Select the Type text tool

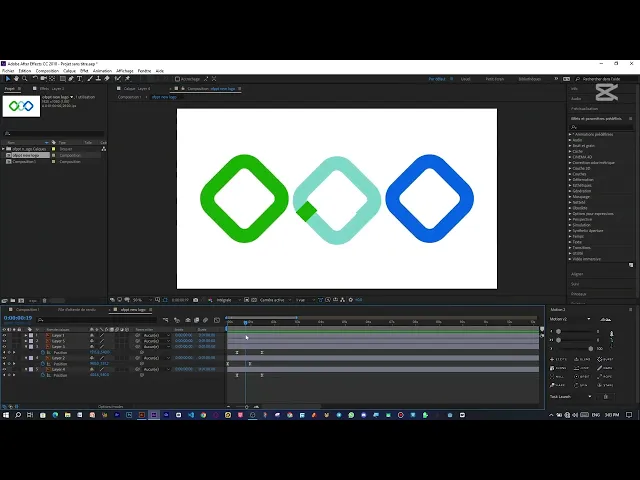(80, 79)
